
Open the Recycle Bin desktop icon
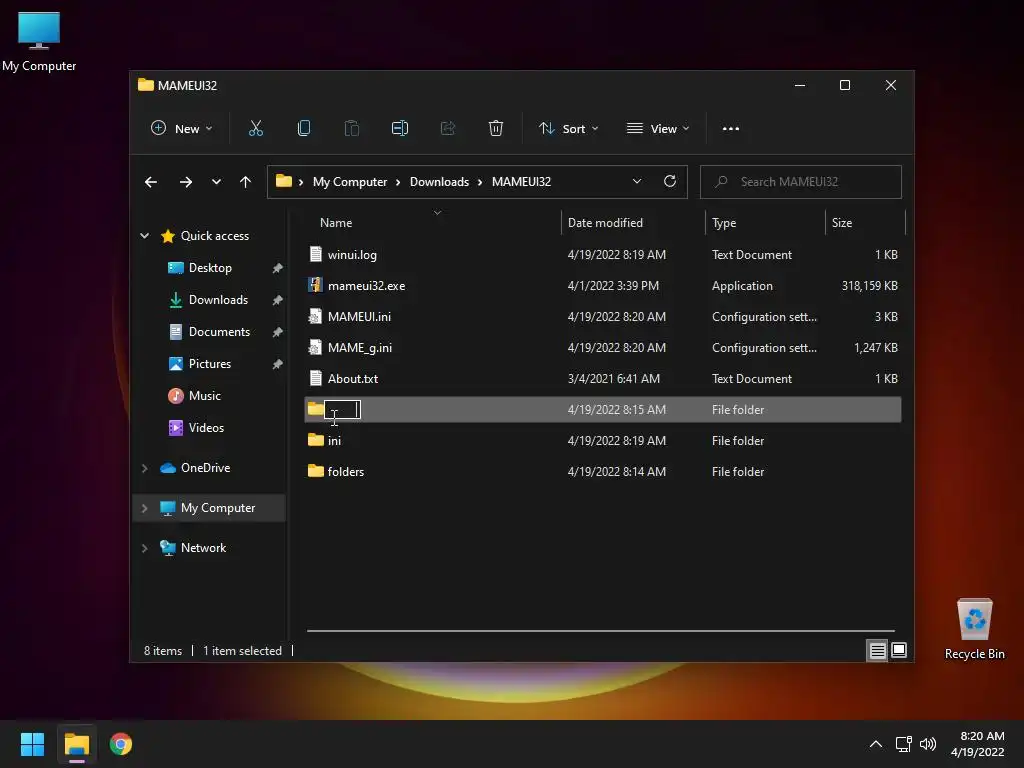[x=974, y=630]
